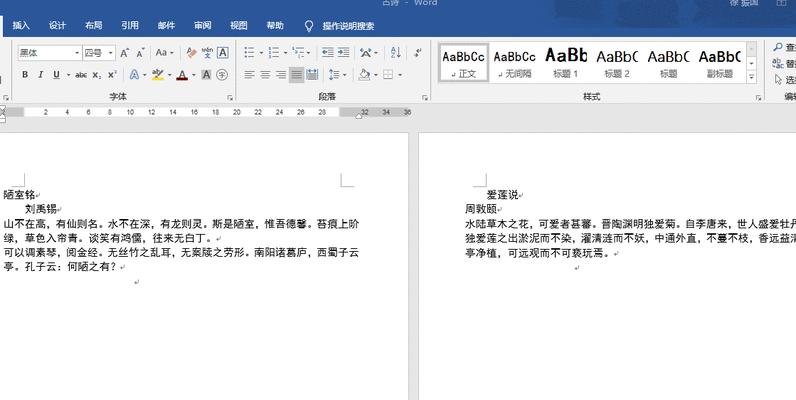
Task: Open font dialog launcher in 字体 group
Action: coord(230,97)
